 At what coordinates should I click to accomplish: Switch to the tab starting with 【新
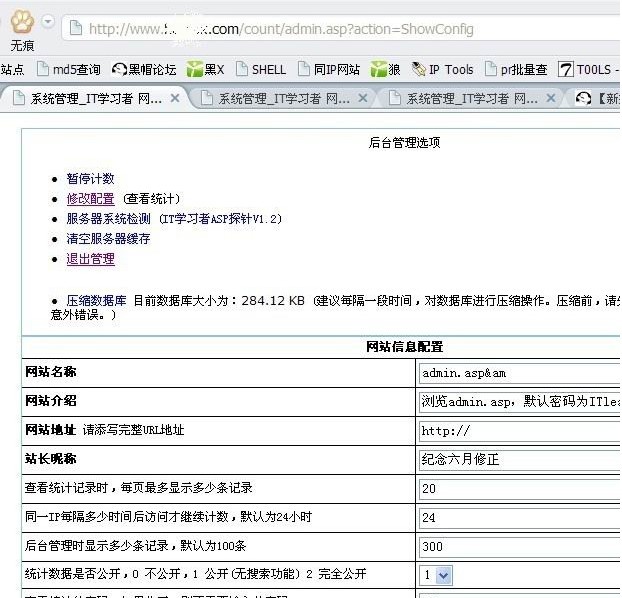(597, 98)
